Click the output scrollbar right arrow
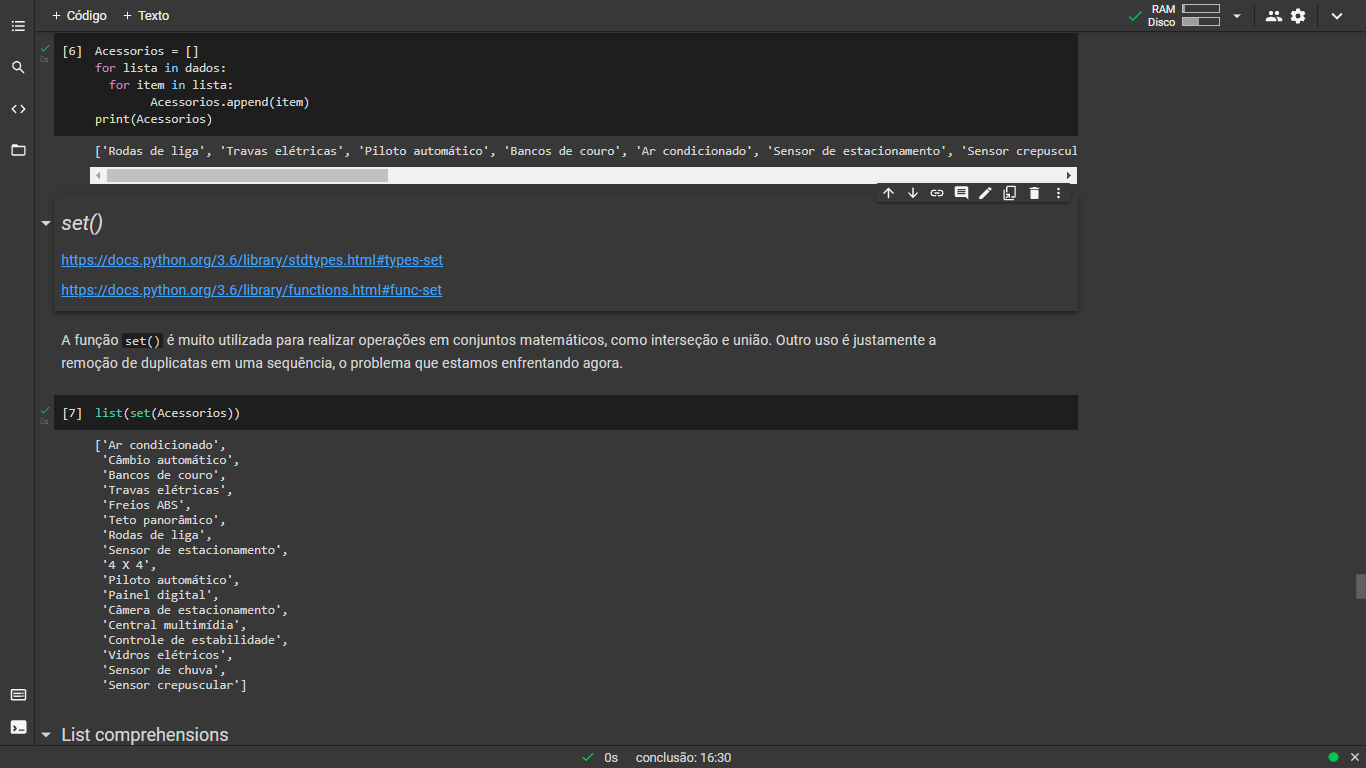Viewport: 1366px width, 768px height. 1069,175
